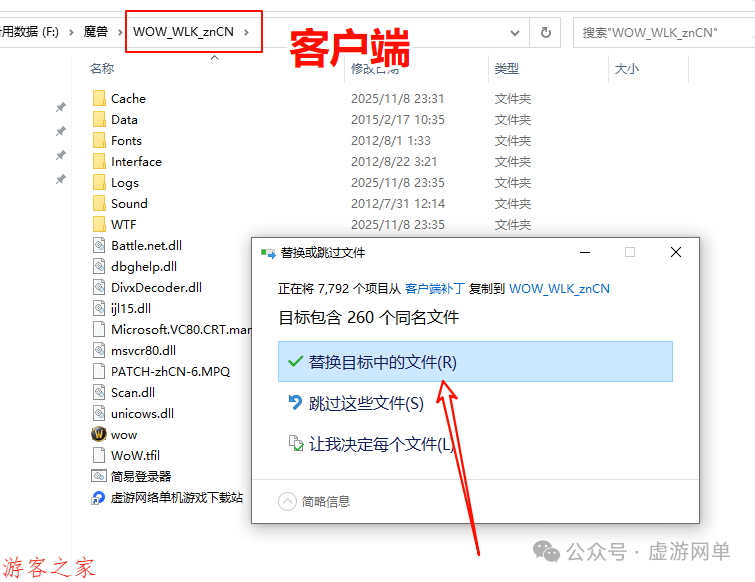Sort files by 名称 column header
The height and width of the screenshot is (582, 755).
102,68
